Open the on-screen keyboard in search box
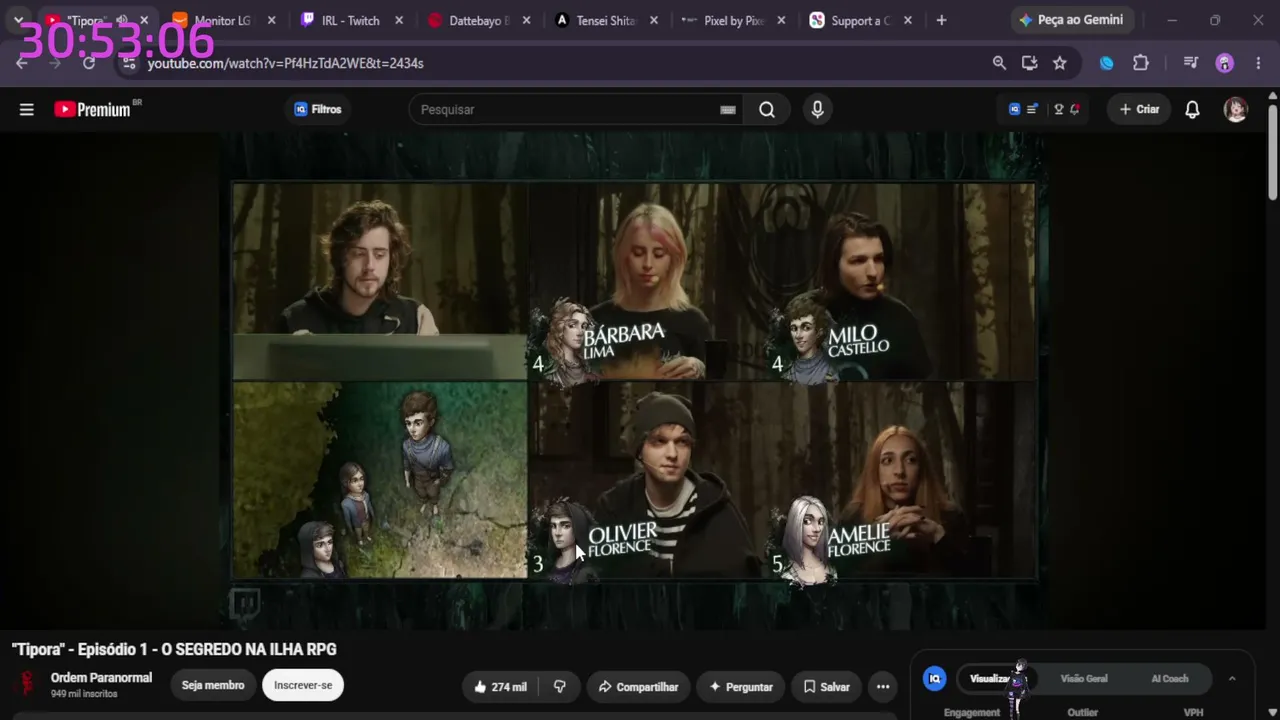This screenshot has height=720, width=1280. (728, 110)
